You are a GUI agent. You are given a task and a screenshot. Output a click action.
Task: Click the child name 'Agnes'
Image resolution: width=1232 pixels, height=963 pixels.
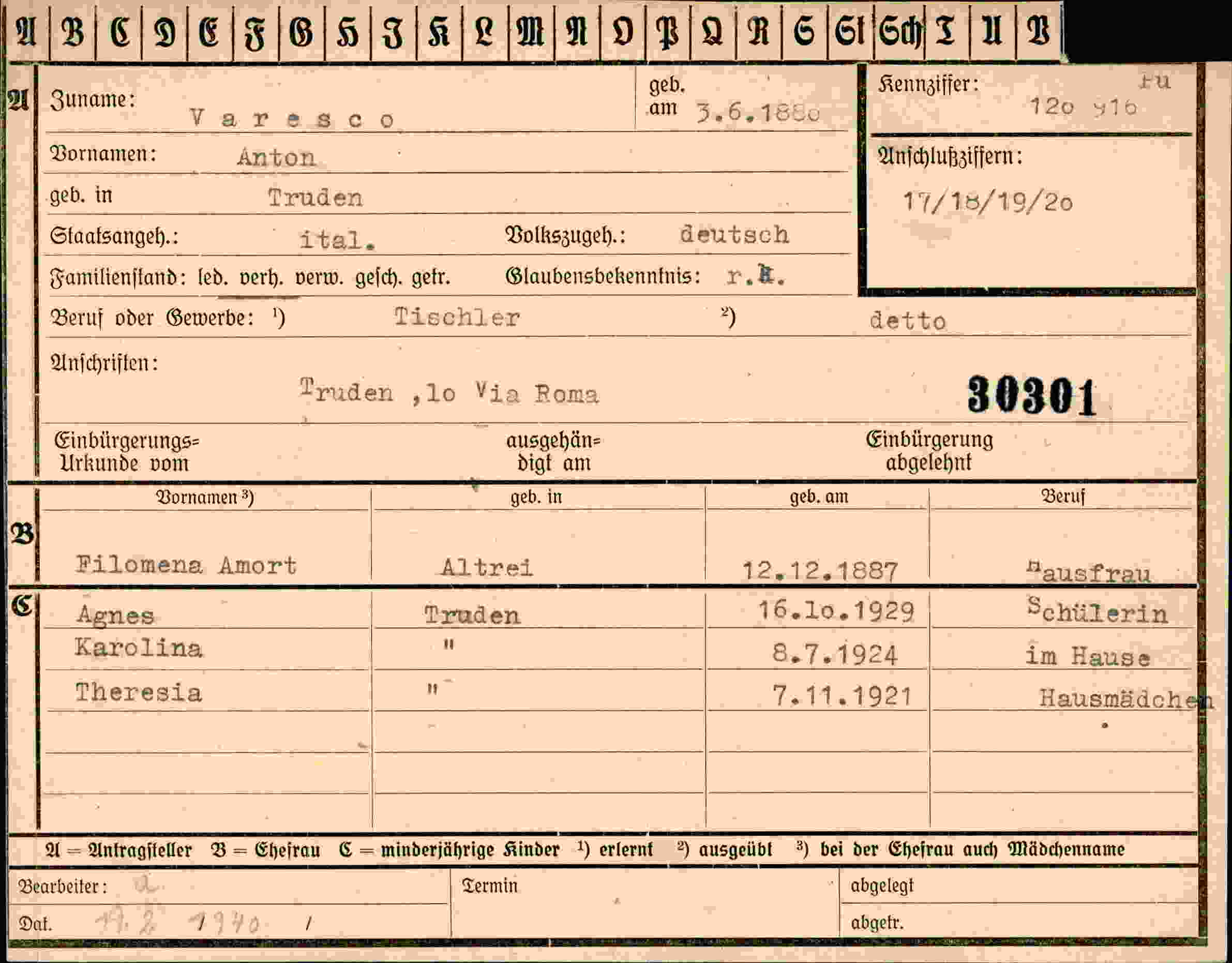116,614
